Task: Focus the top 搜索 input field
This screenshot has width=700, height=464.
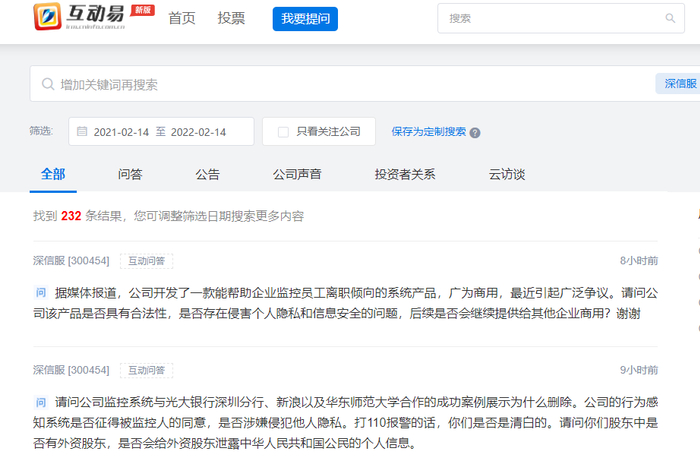Action: click(561, 18)
